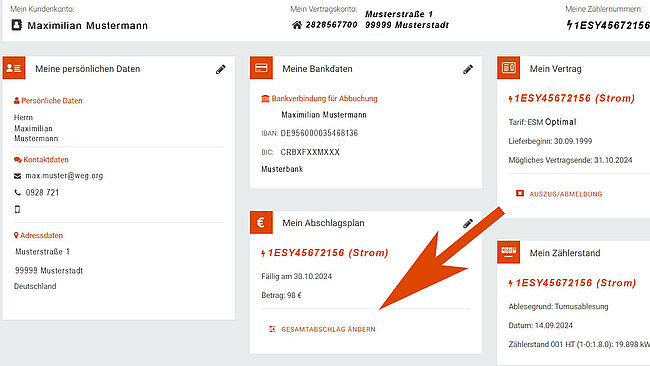650x366 pixels.
Task: Click BIC value CRBXFXXMXXX
Action: pos(310,152)
